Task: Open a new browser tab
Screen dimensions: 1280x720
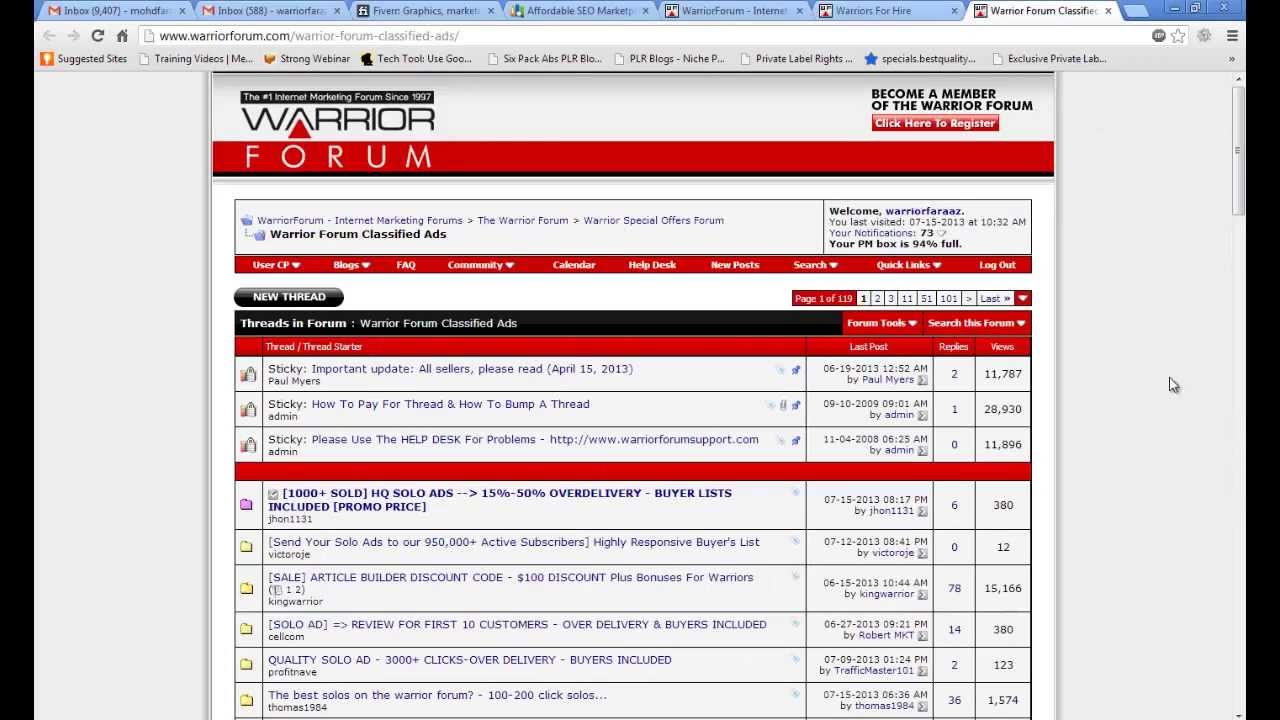Action: pyautogui.click(x=1137, y=11)
